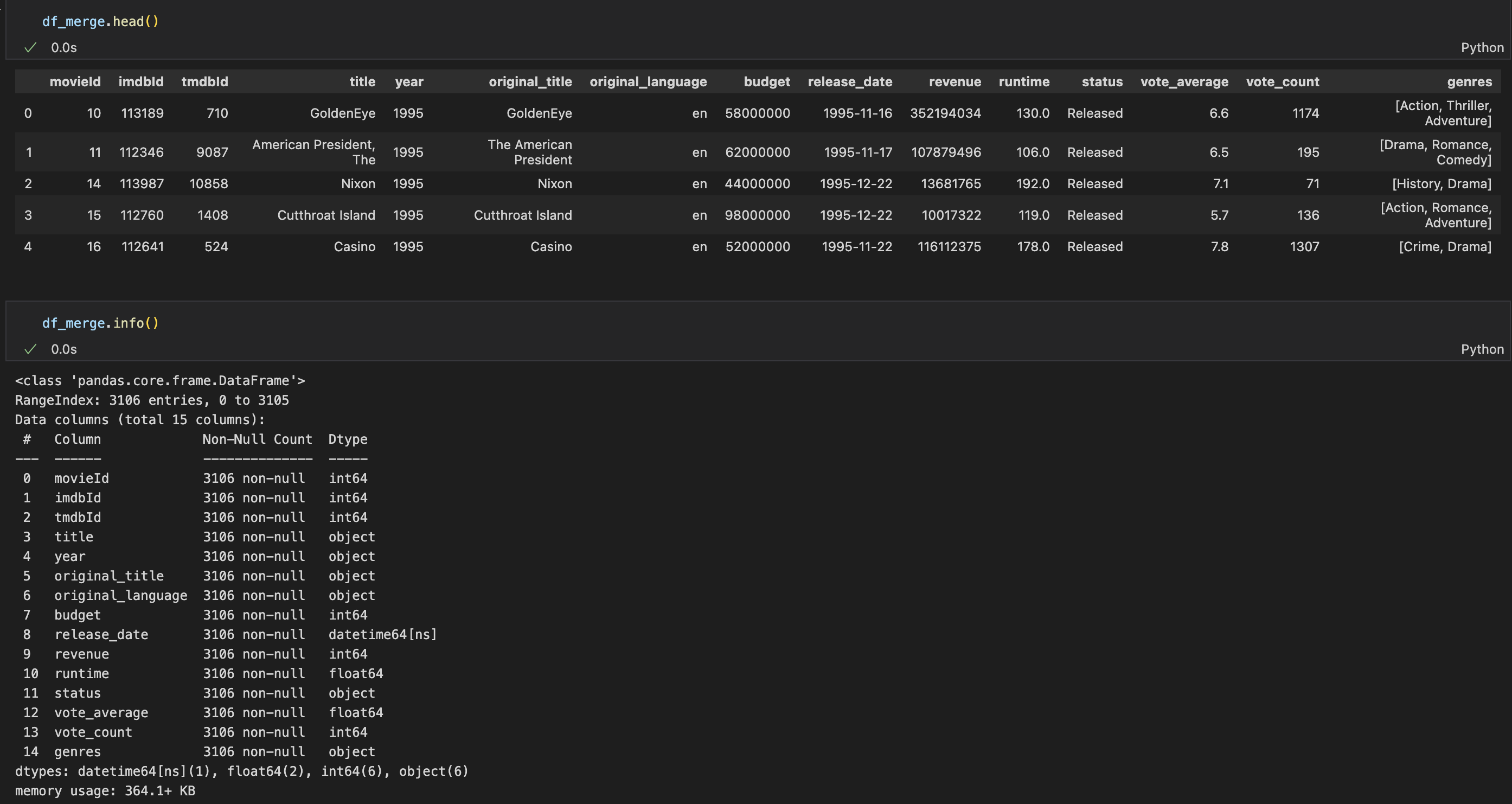
Task: Click the vote_average float64 info row
Action: click(203, 713)
